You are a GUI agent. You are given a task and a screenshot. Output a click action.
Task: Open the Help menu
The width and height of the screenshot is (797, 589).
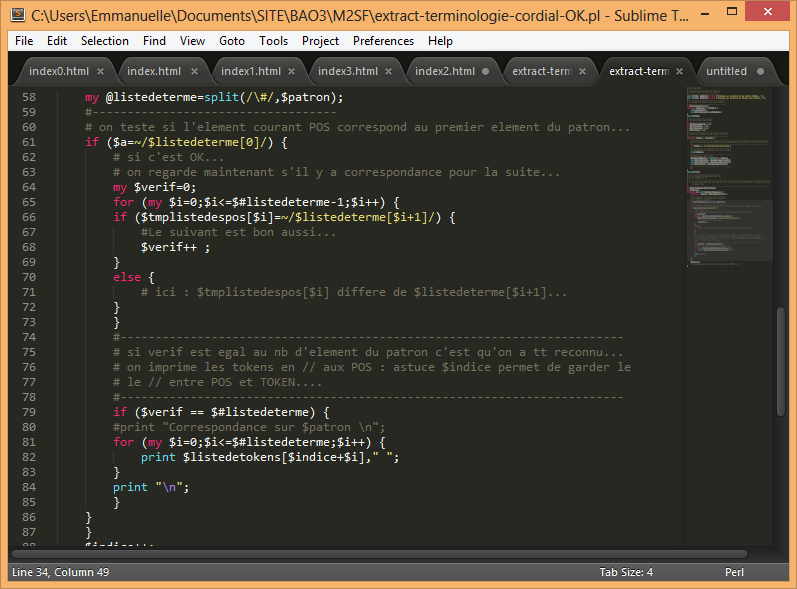(x=440, y=41)
